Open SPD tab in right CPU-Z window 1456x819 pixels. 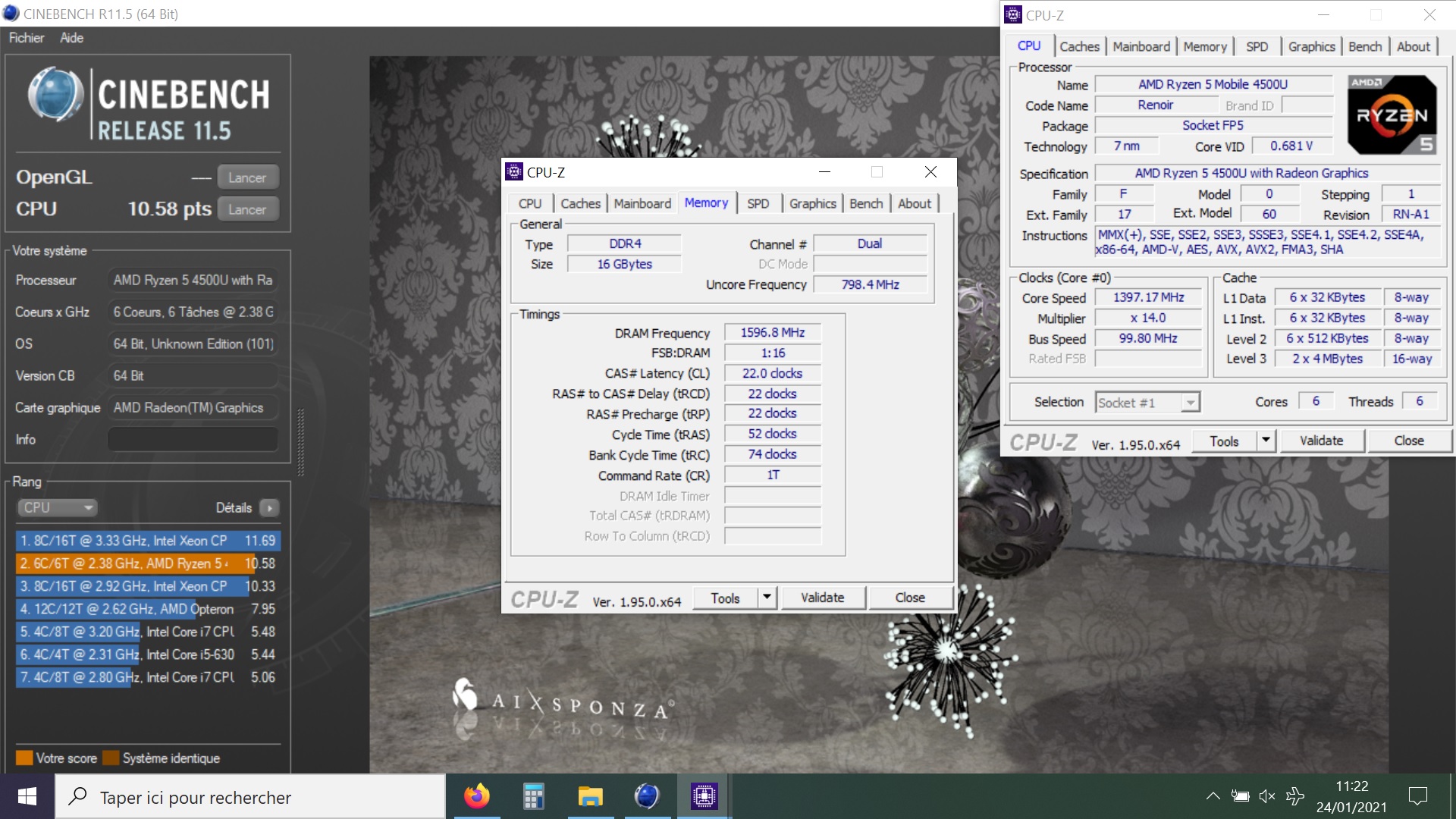pos(1257,46)
